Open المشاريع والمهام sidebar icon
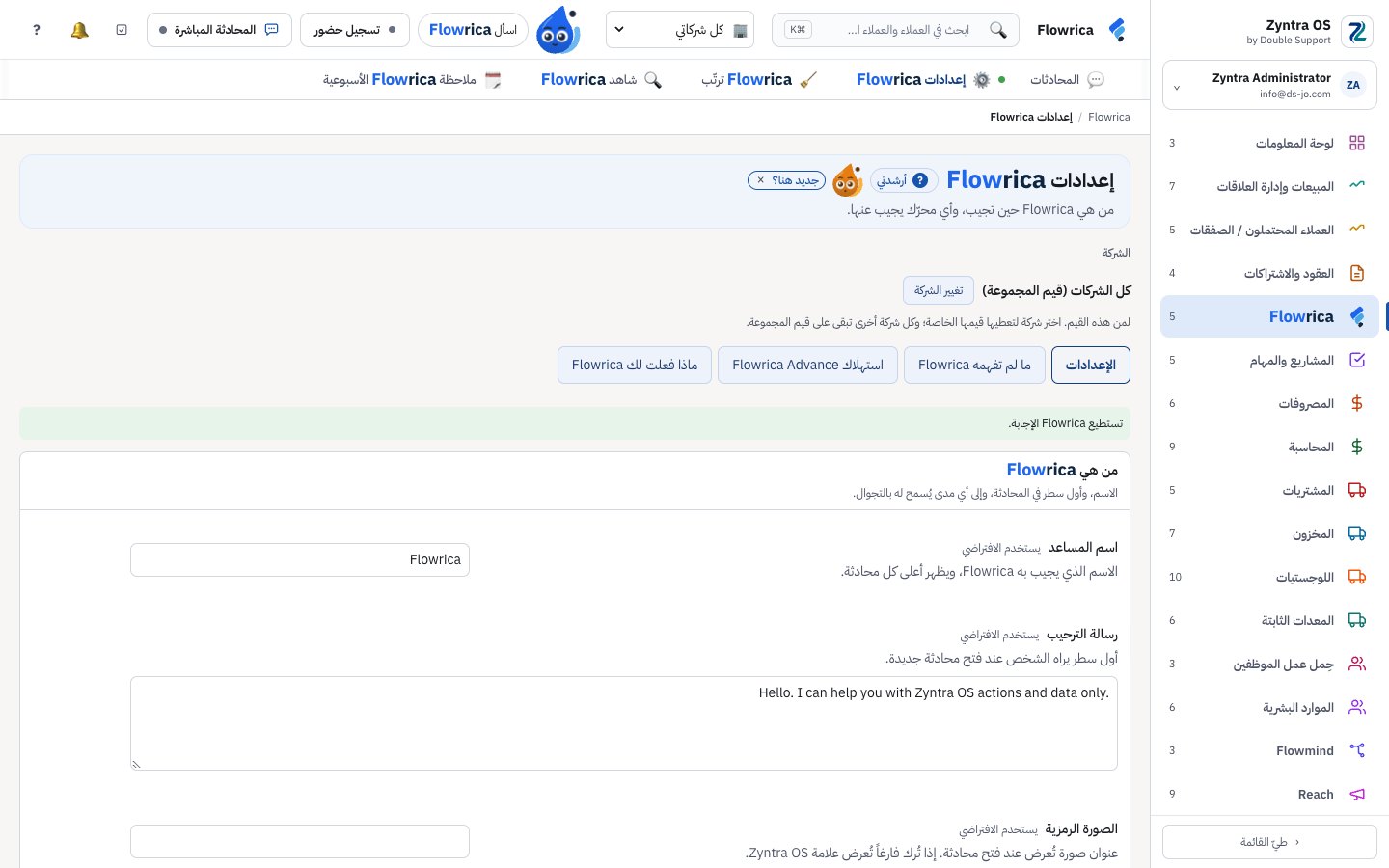 click(1357, 360)
